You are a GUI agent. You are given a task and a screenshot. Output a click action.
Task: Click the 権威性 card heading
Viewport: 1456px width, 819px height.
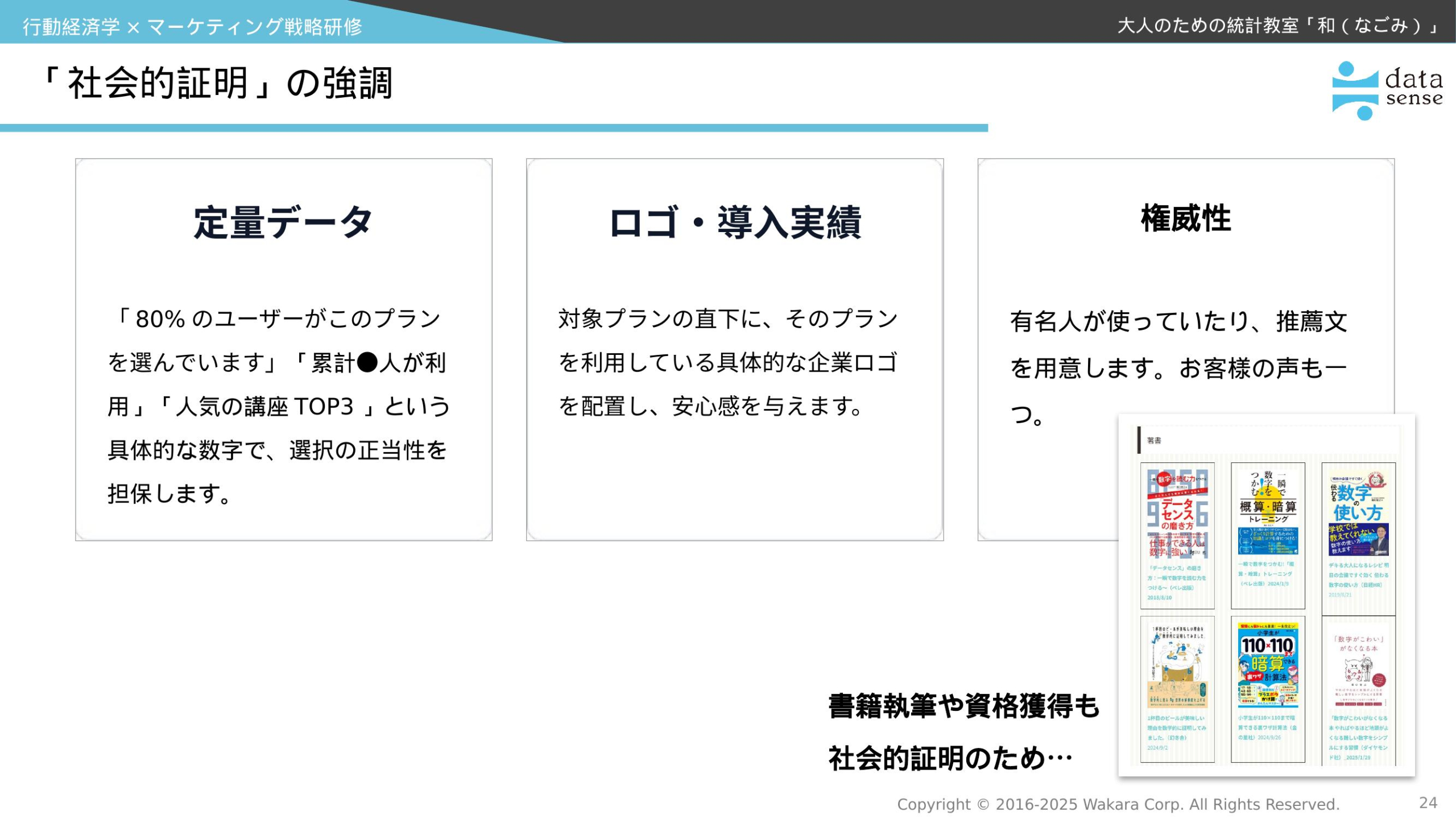[x=1186, y=218]
